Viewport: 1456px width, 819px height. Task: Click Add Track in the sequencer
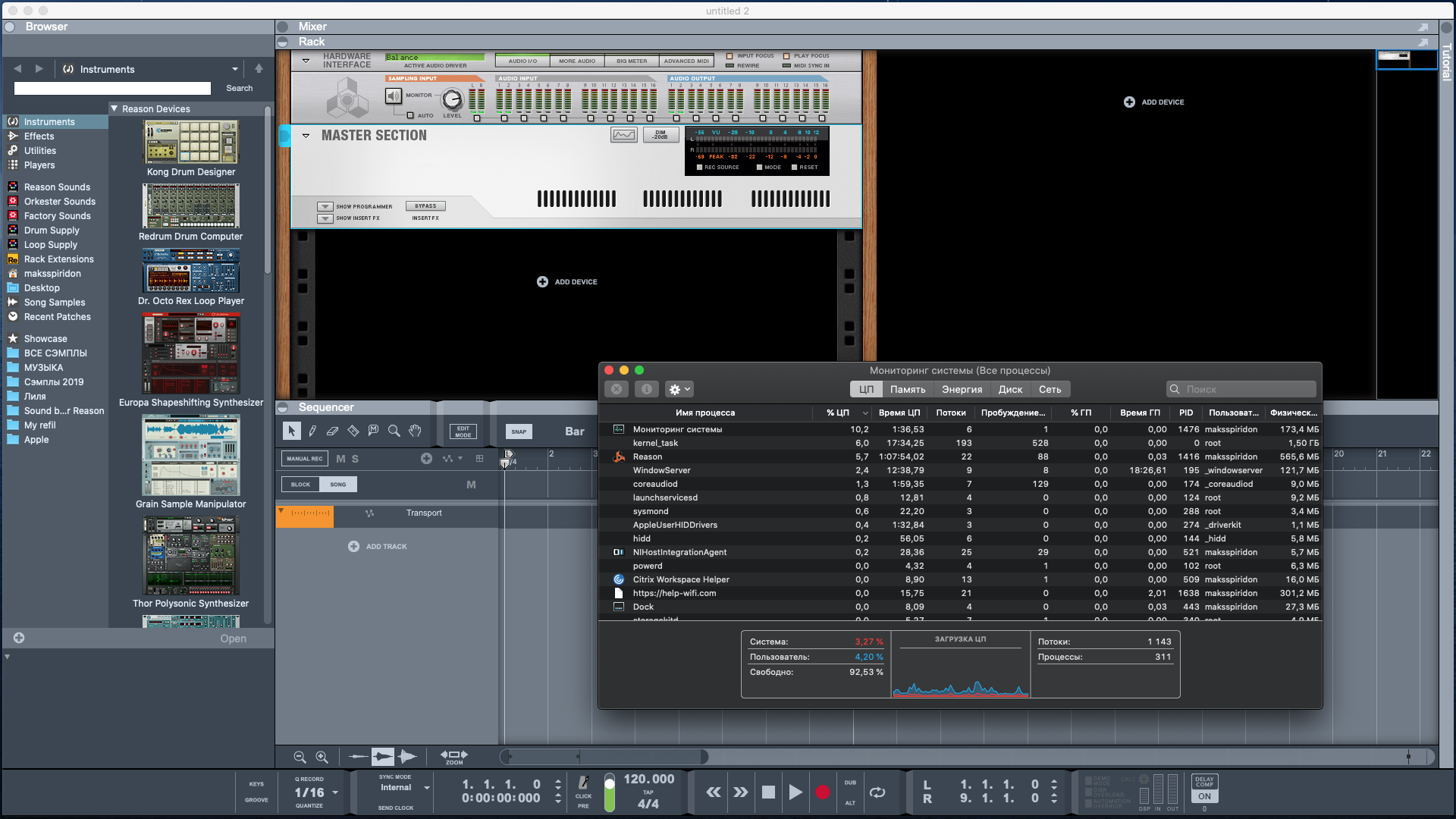pos(378,547)
